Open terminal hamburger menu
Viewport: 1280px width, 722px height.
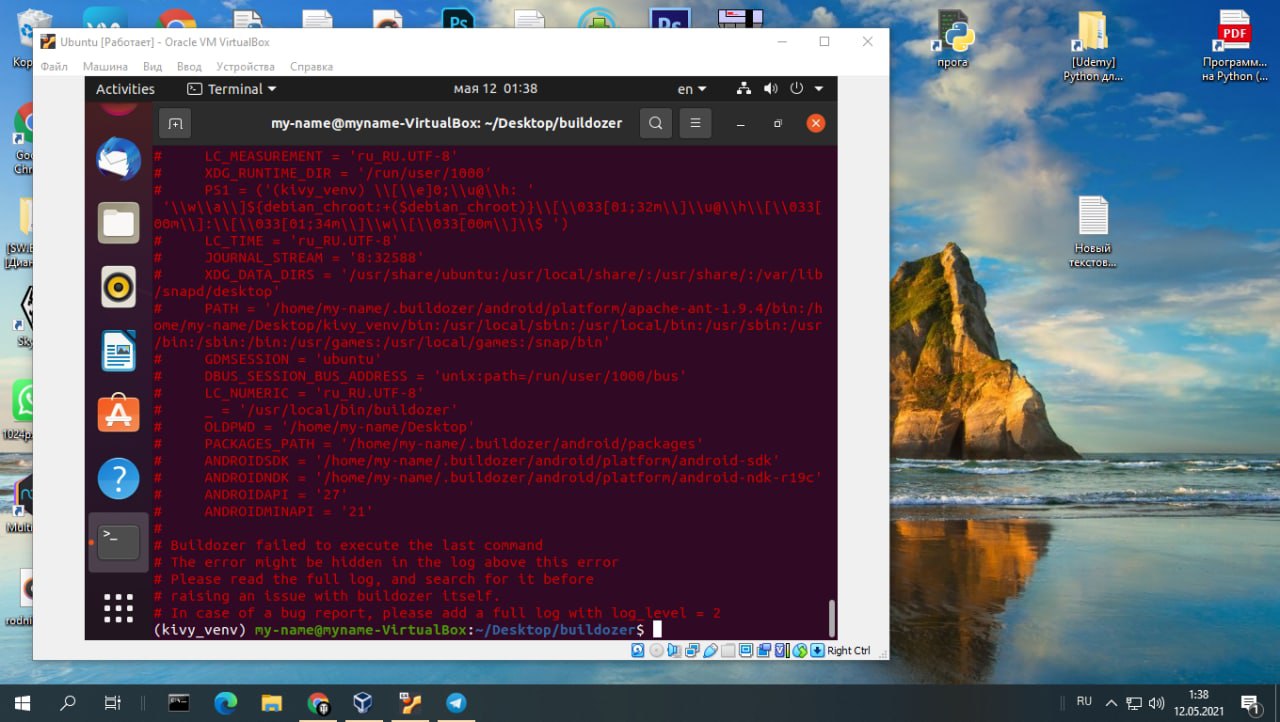[695, 124]
